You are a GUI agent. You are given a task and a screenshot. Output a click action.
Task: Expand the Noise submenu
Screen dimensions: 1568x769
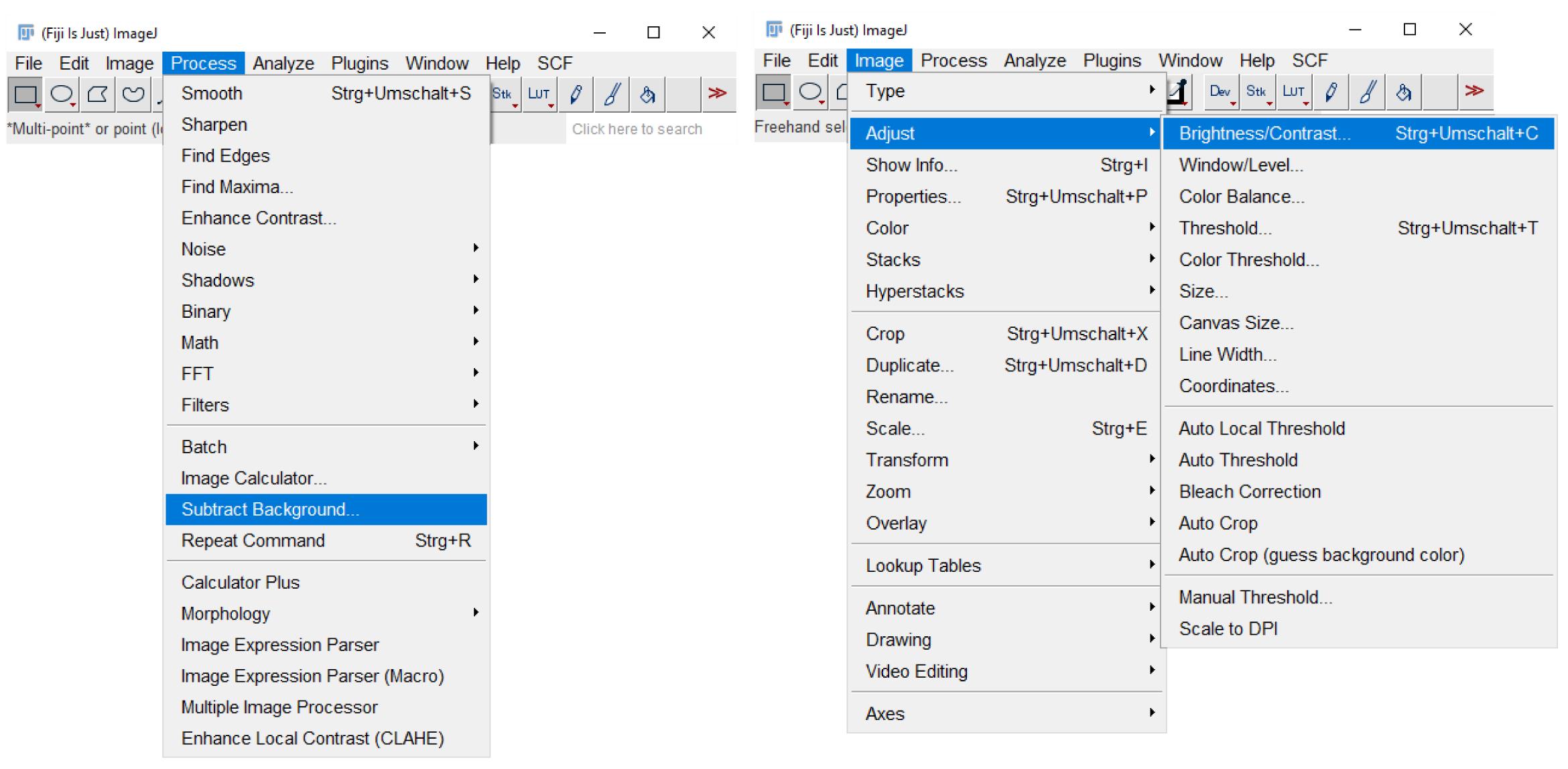(x=326, y=249)
